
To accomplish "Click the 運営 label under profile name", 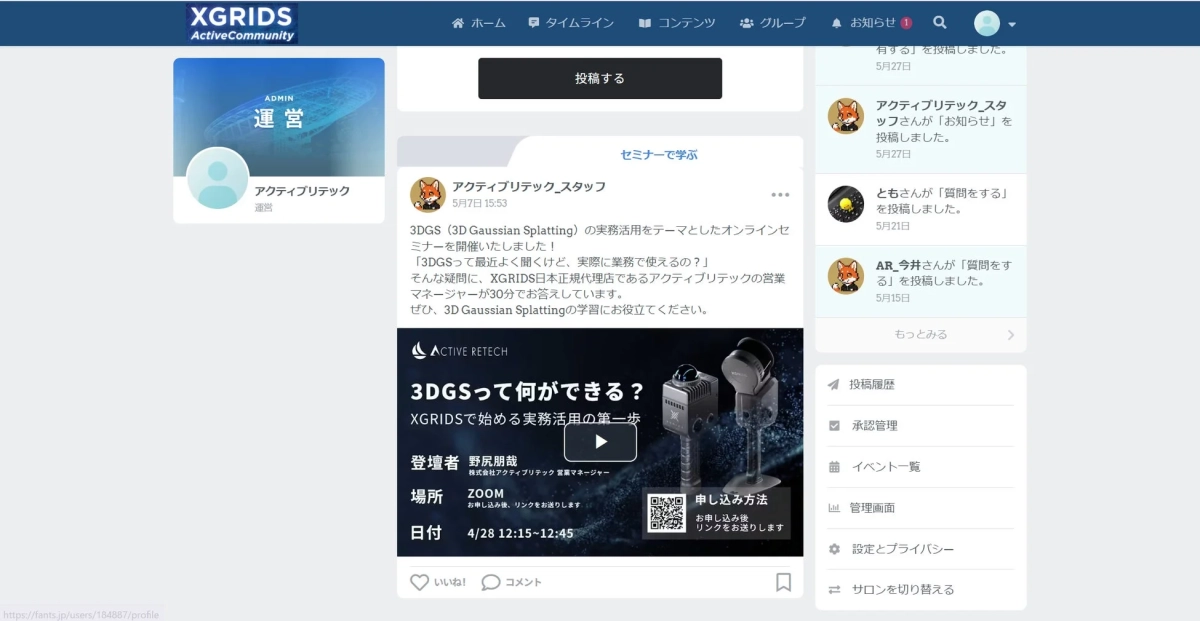I will coord(263,208).
